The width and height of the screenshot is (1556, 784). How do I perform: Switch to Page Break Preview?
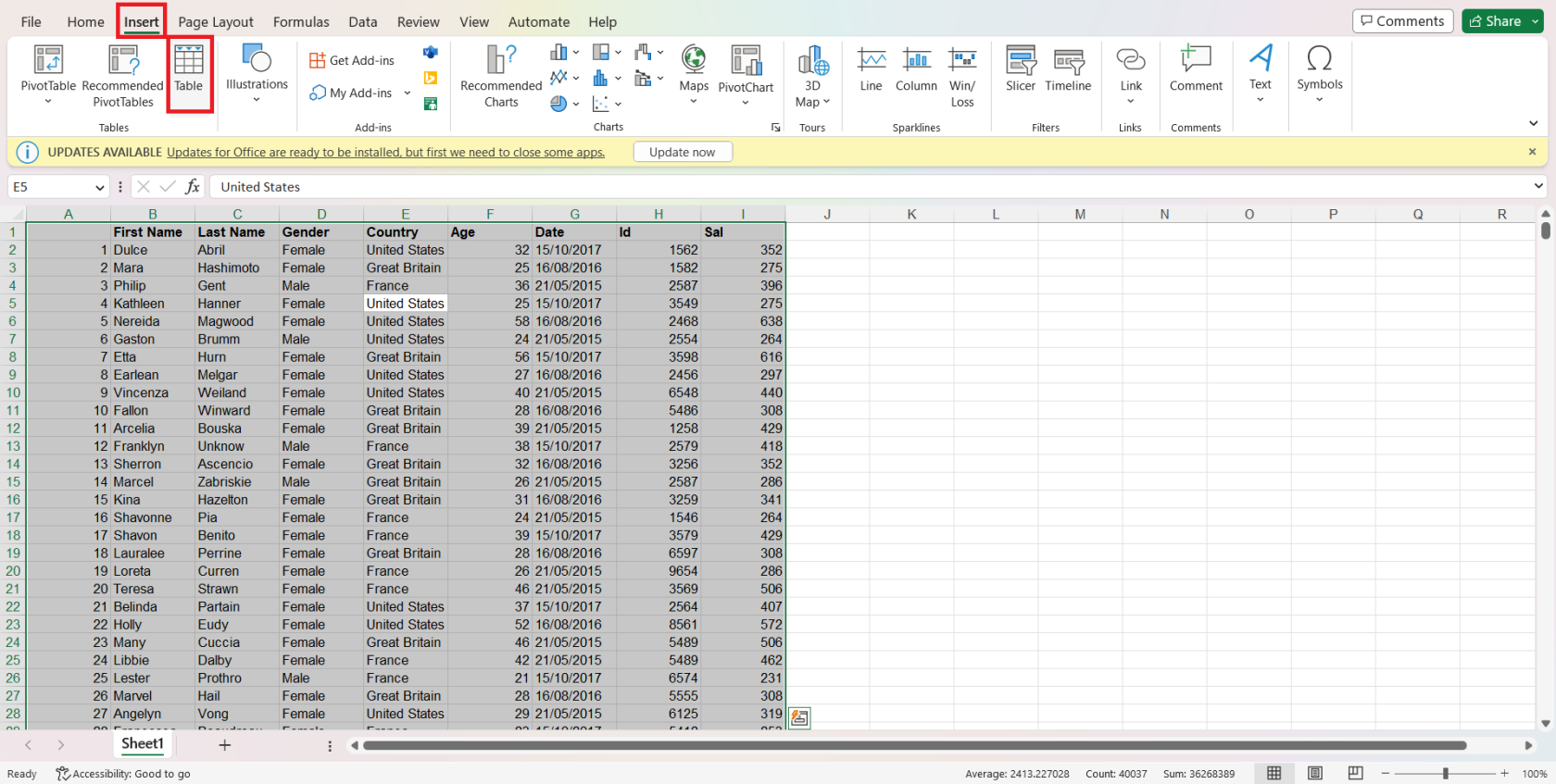click(1356, 773)
